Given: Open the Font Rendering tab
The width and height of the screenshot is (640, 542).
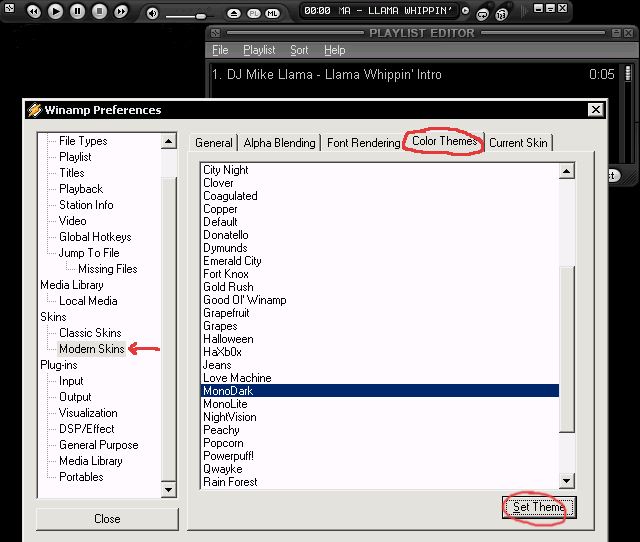Looking at the screenshot, I should 363,143.
